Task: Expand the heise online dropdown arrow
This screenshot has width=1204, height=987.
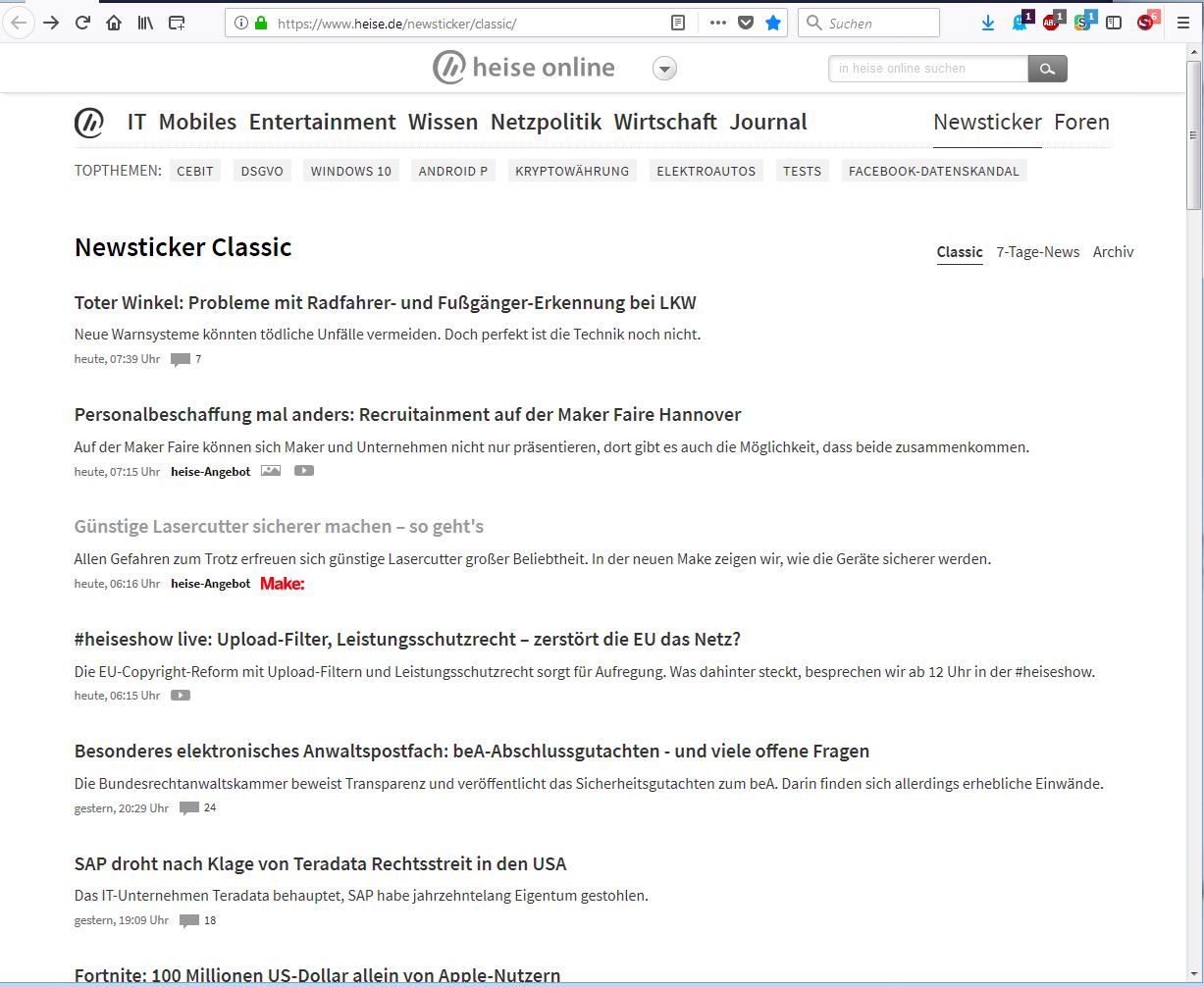Action: point(665,69)
